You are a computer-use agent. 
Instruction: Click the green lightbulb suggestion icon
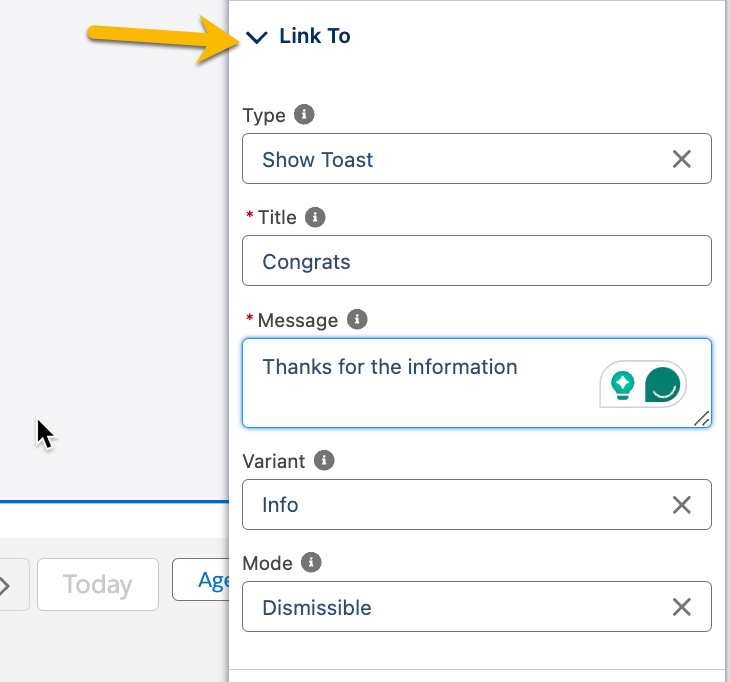(623, 384)
